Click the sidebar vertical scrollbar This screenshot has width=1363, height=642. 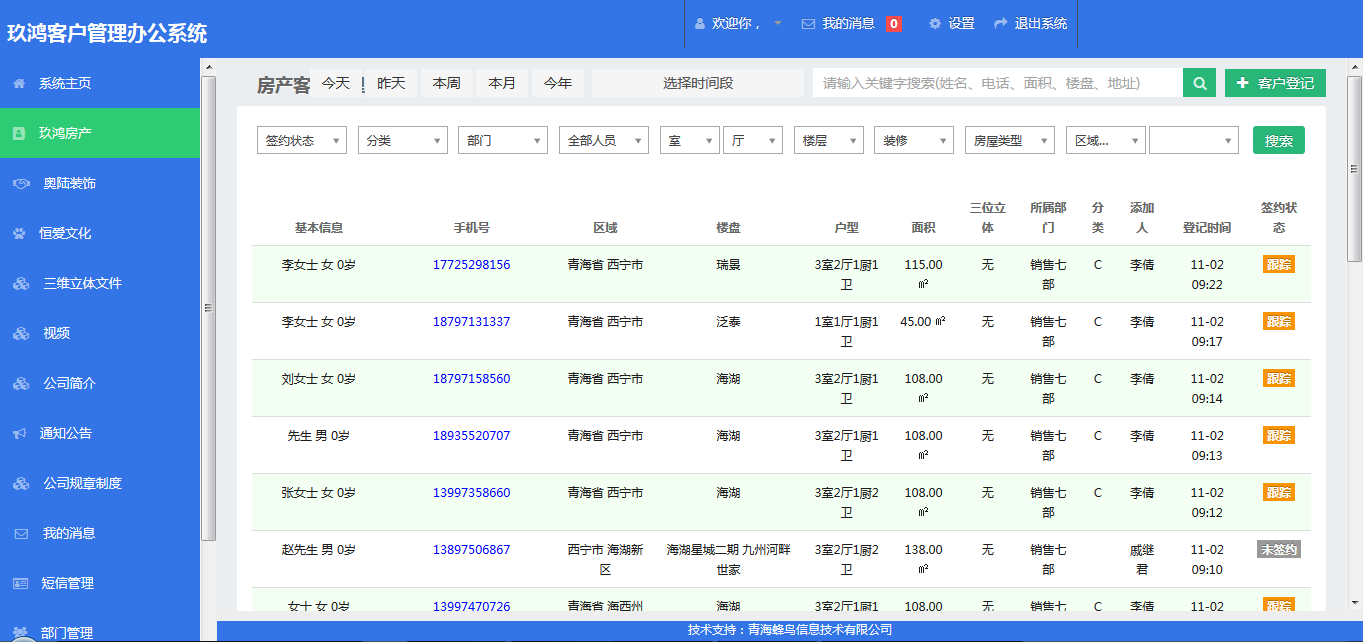pos(209,308)
